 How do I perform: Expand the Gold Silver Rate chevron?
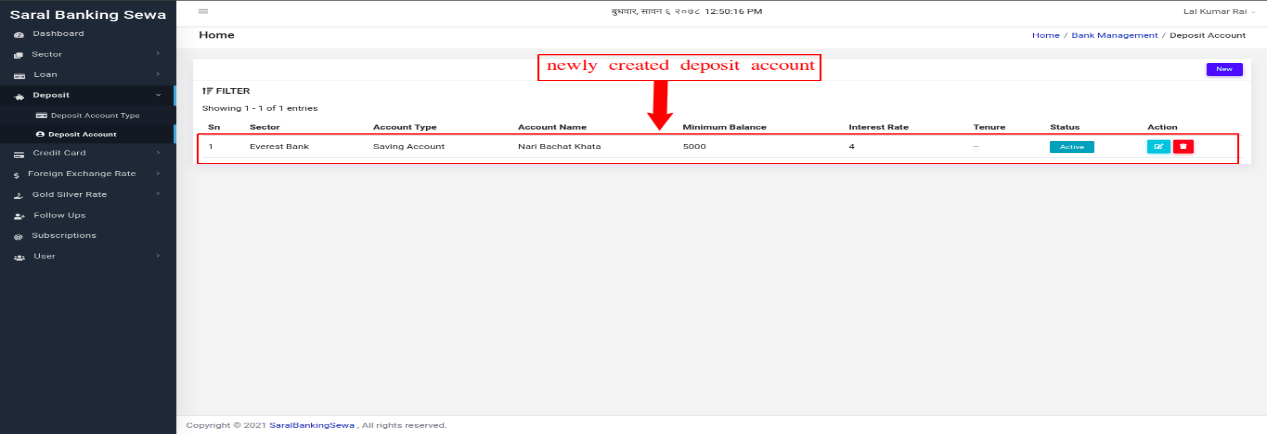(x=158, y=194)
